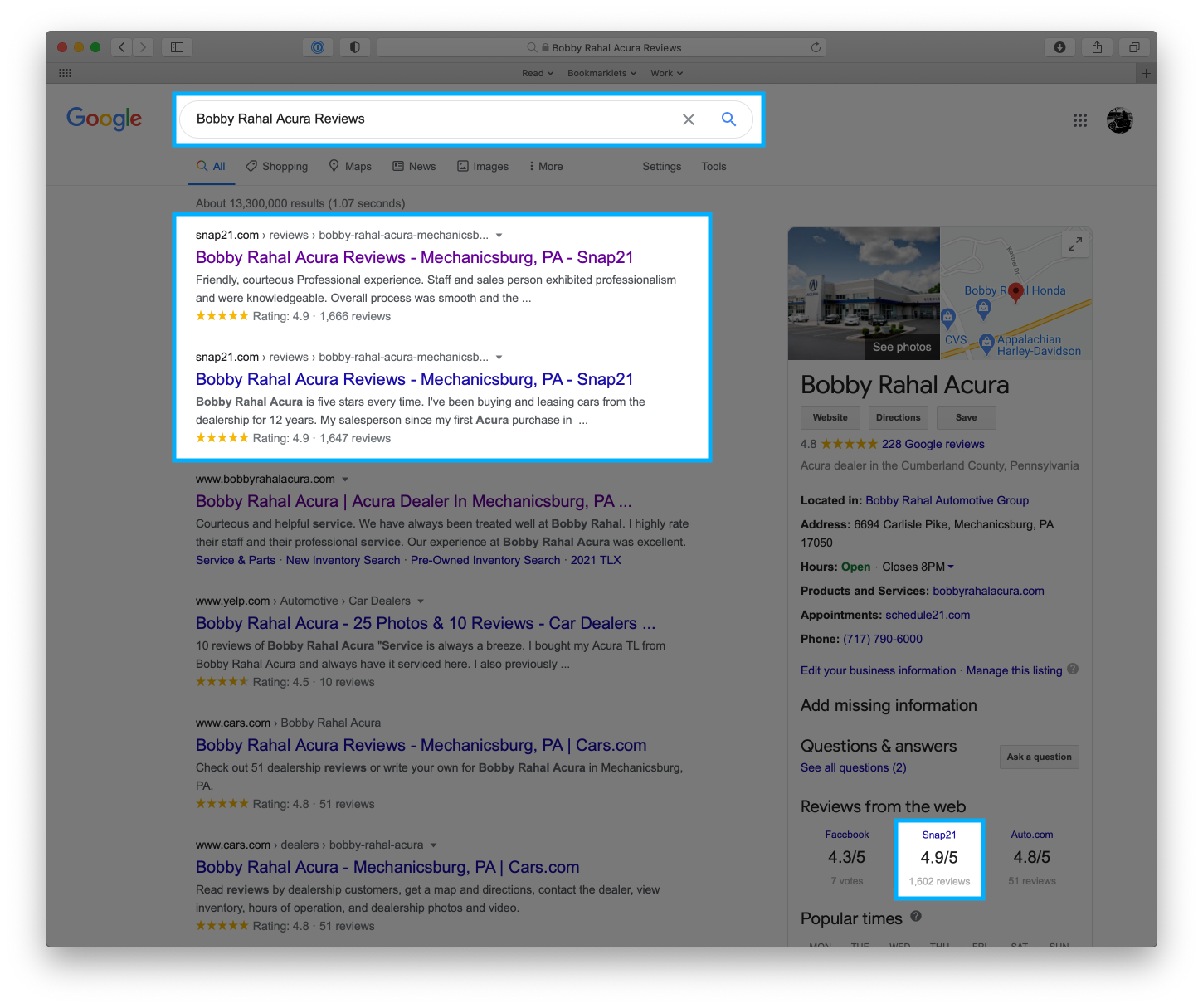Click See all questions (2)
Screen dimensions: 1203x1008
[x=853, y=767]
